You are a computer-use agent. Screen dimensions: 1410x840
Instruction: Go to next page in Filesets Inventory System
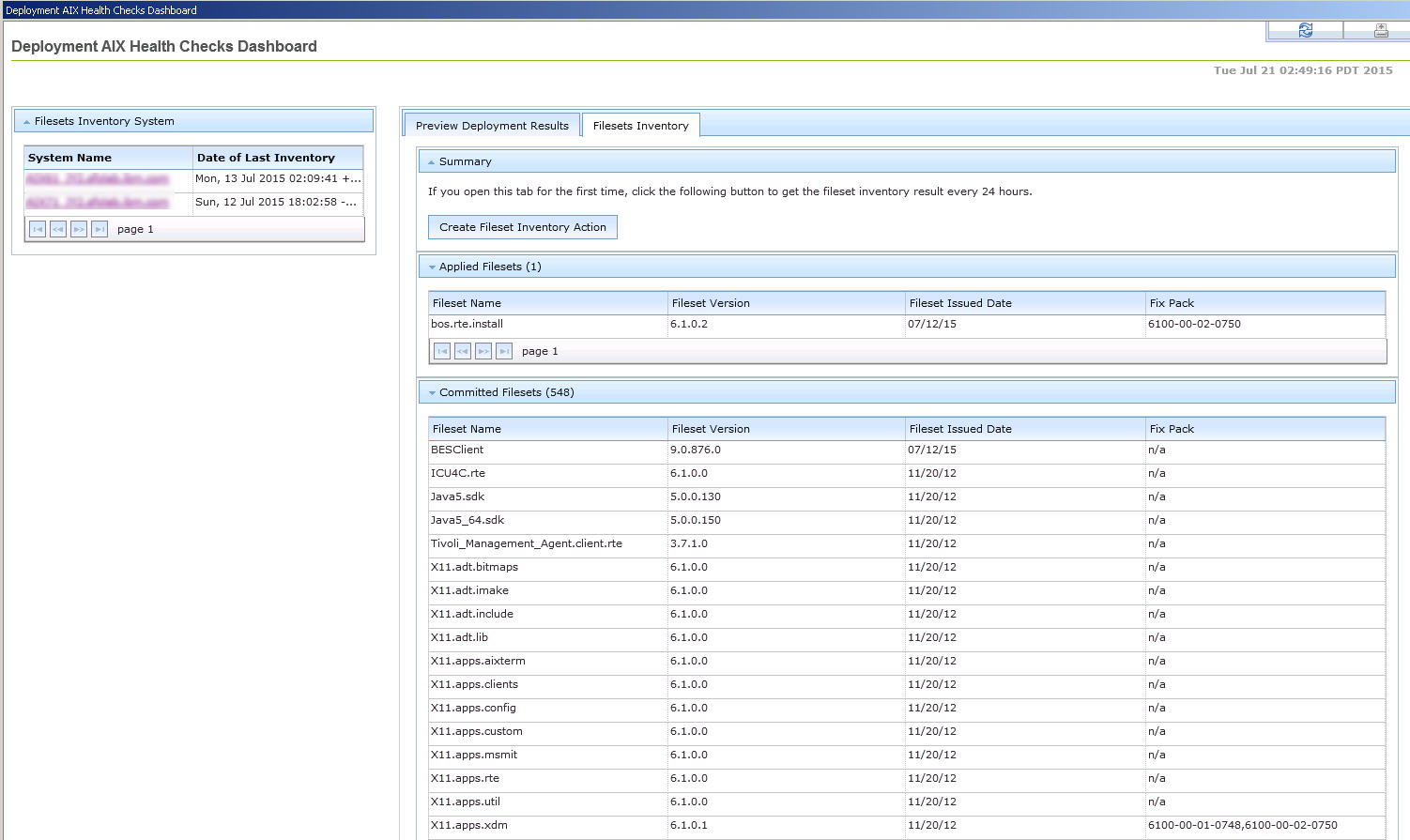pyautogui.click(x=79, y=229)
